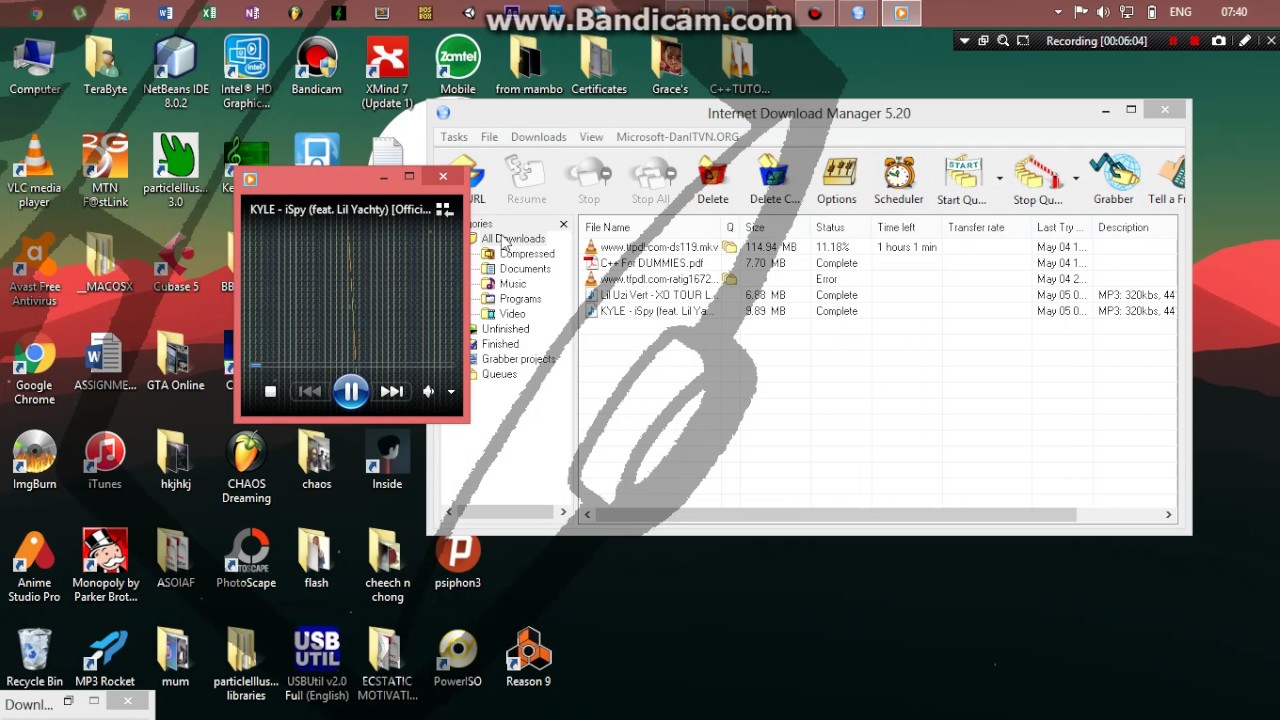Select the Finished category
Image resolution: width=1280 pixels, height=720 pixels.
(500, 344)
